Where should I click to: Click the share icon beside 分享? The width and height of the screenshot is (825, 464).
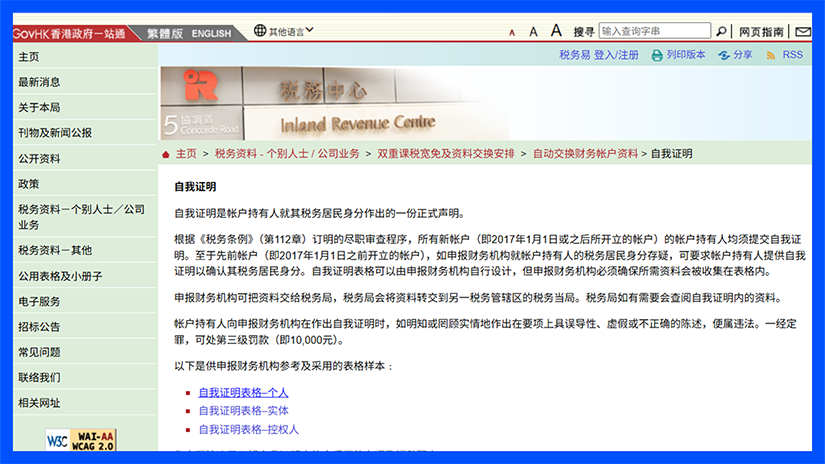pyautogui.click(x=724, y=55)
